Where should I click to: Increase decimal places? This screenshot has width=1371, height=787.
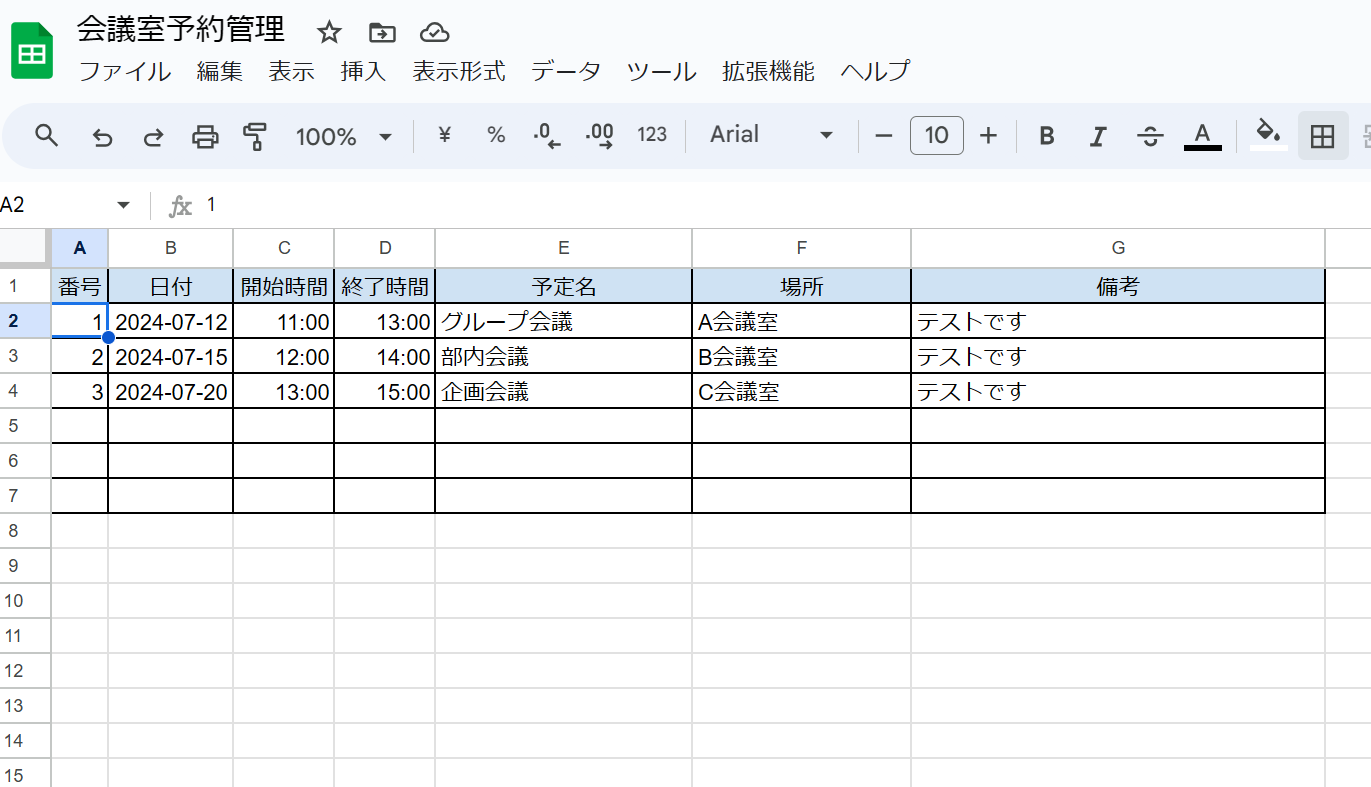pos(599,136)
